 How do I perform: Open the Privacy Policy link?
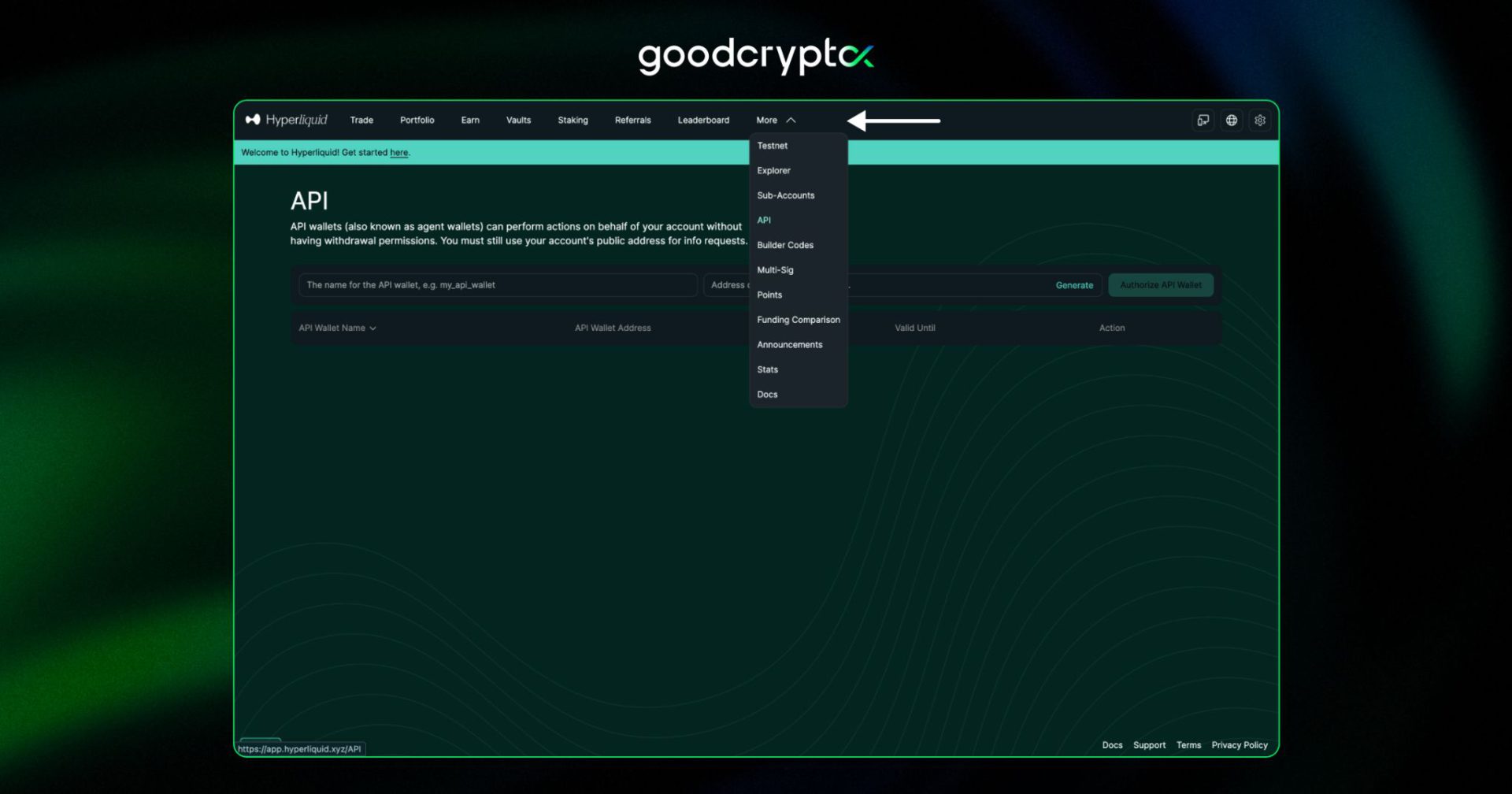tap(1240, 745)
